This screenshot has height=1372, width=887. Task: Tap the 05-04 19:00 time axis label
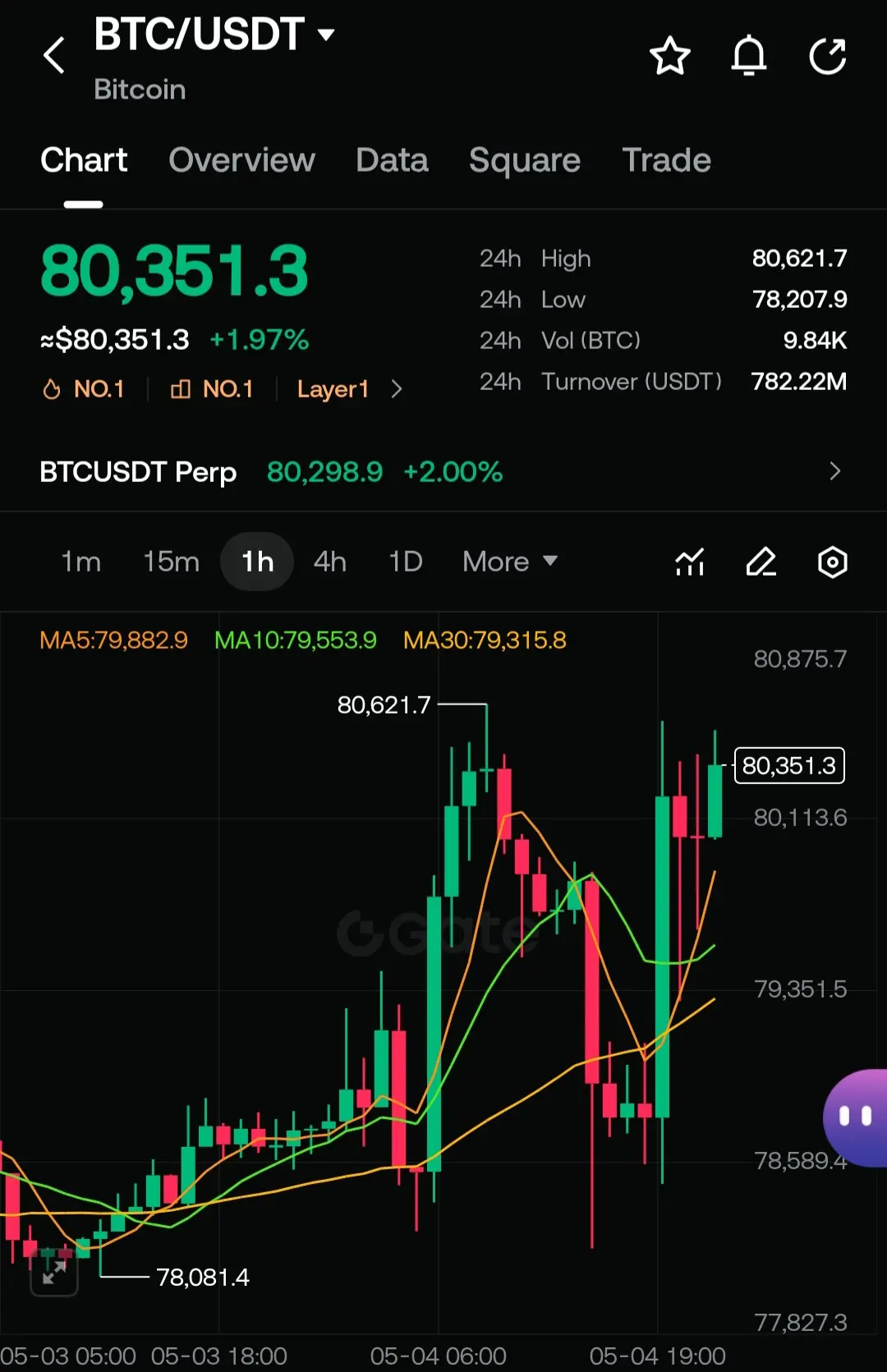coord(657,1356)
